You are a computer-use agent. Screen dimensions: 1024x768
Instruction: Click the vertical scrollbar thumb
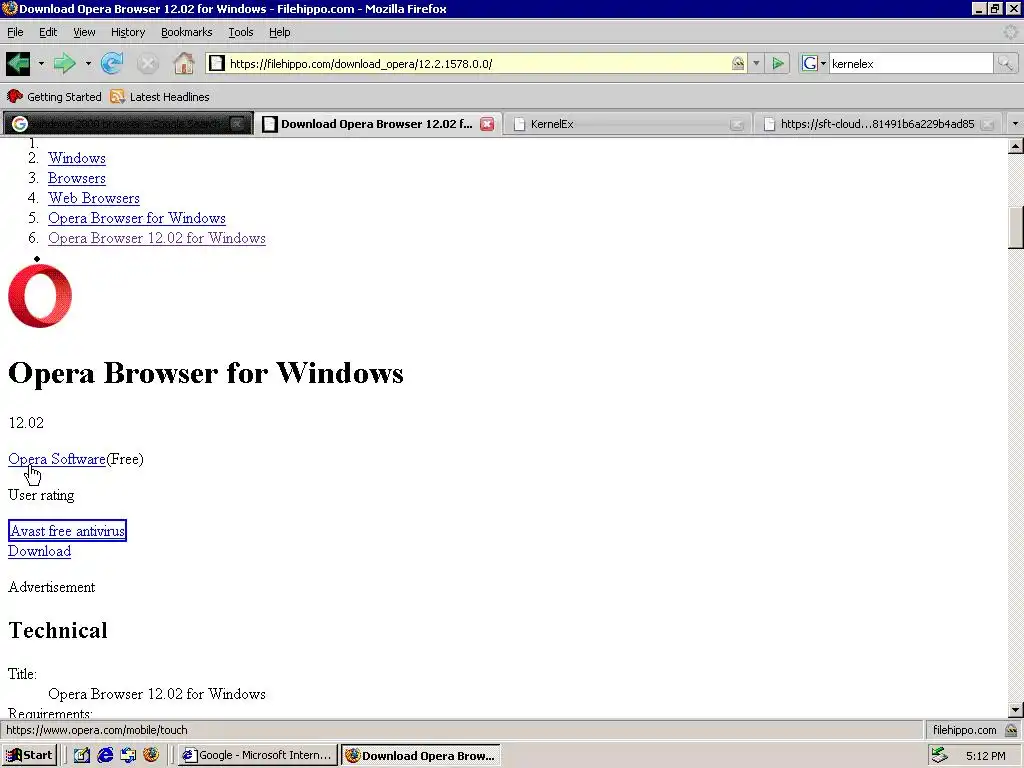click(x=1016, y=227)
